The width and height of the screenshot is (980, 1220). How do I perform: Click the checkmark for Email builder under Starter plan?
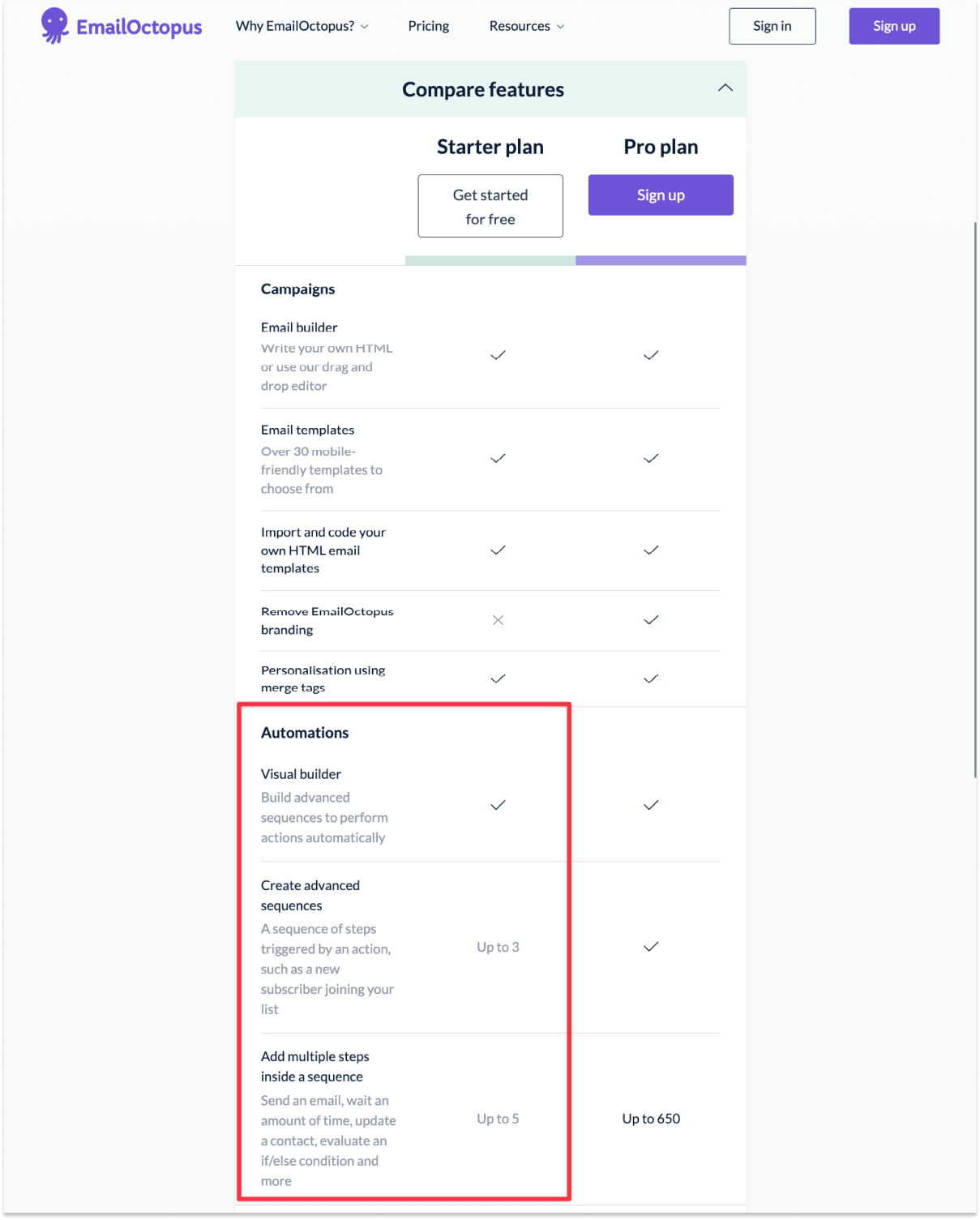click(x=498, y=354)
